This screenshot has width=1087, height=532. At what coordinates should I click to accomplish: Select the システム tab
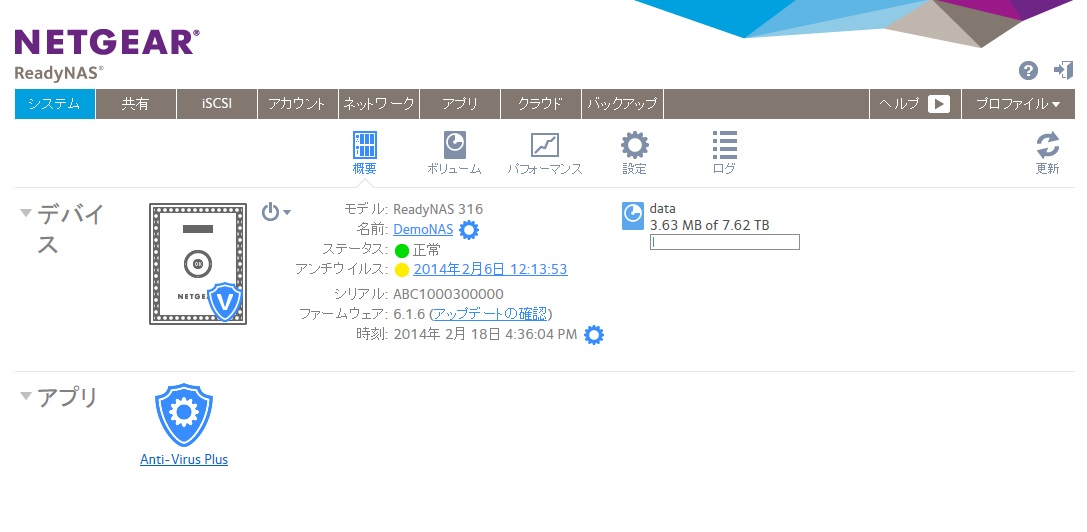(x=55, y=104)
